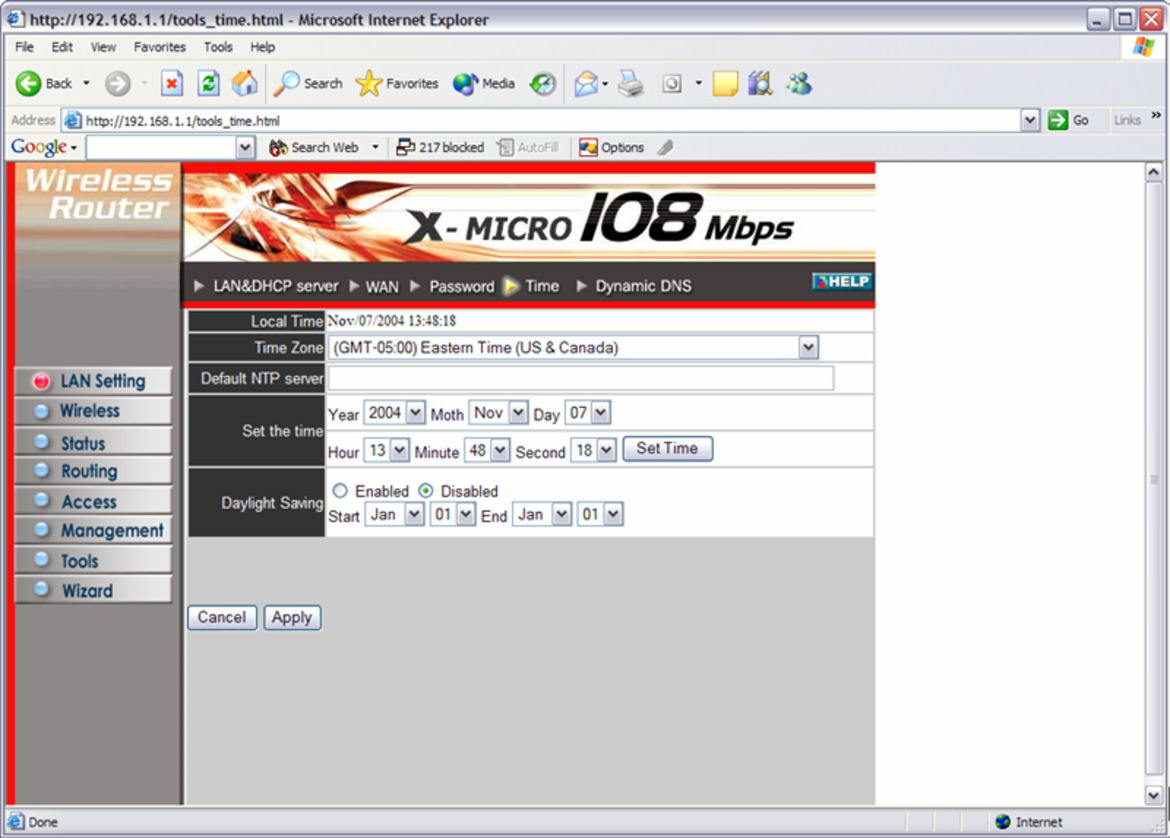
Task: Click the HELP badge icon
Action: 842,281
